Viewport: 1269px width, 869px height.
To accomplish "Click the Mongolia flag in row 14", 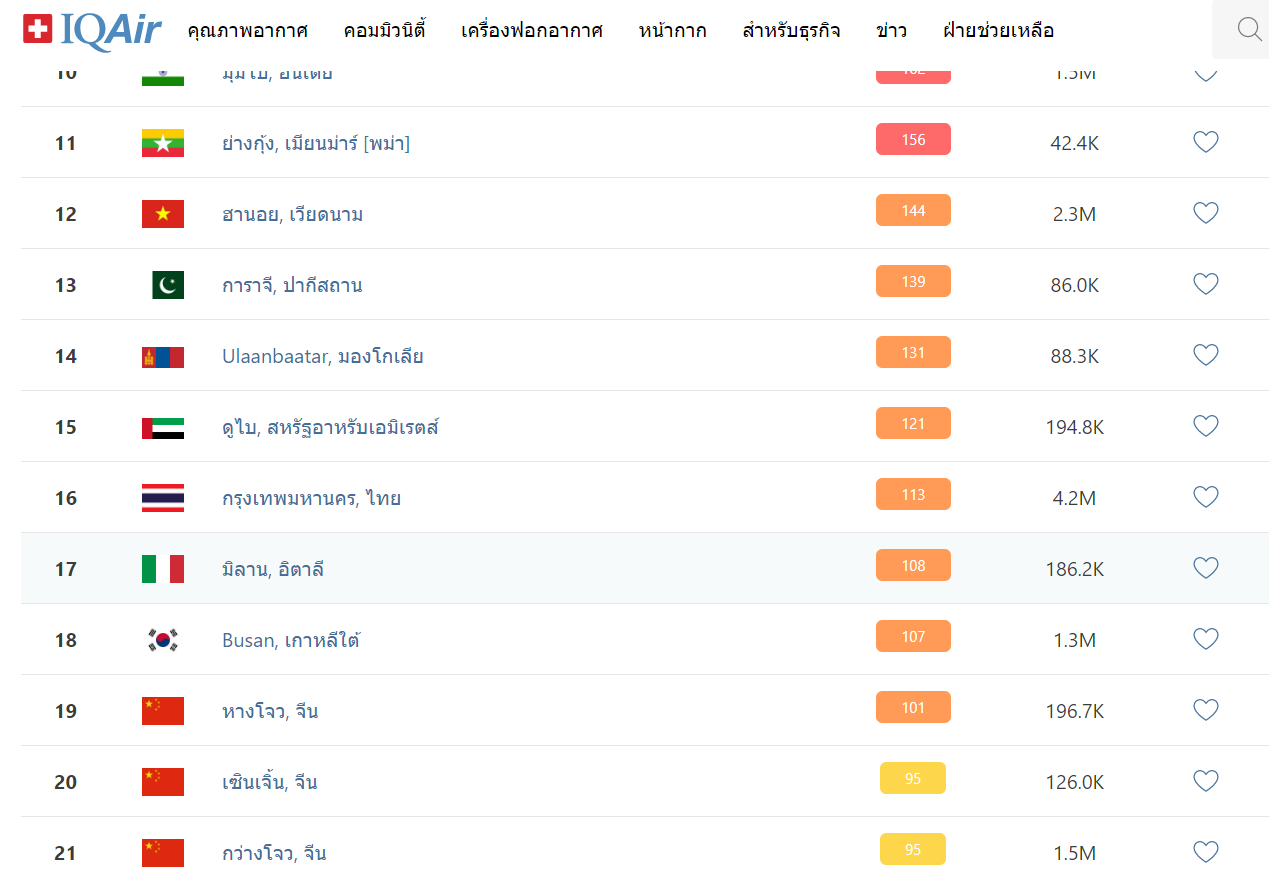I will point(162,356).
